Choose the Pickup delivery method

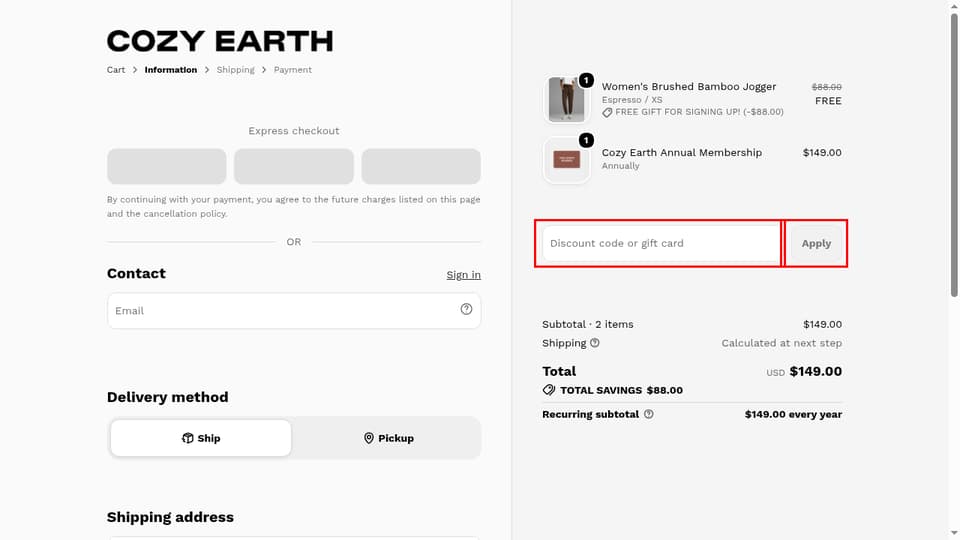pos(388,438)
